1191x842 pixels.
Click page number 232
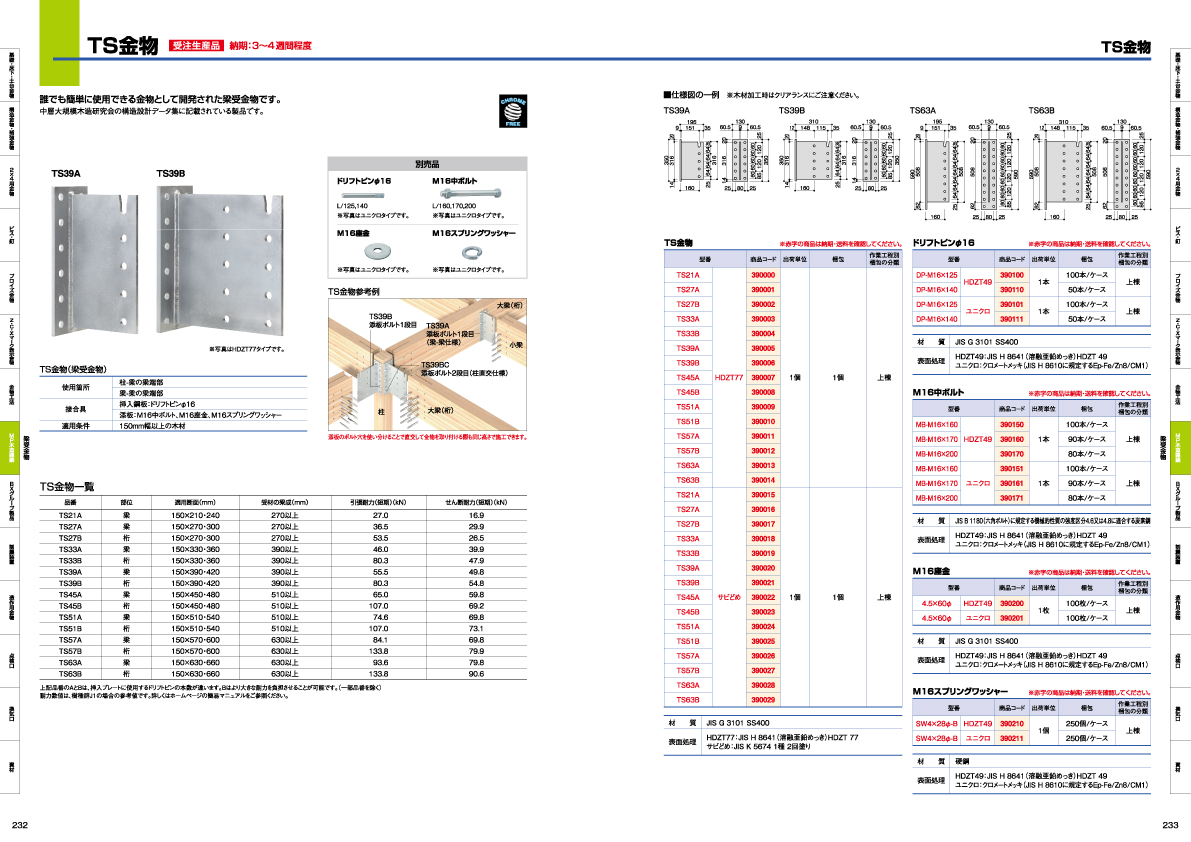(21, 825)
